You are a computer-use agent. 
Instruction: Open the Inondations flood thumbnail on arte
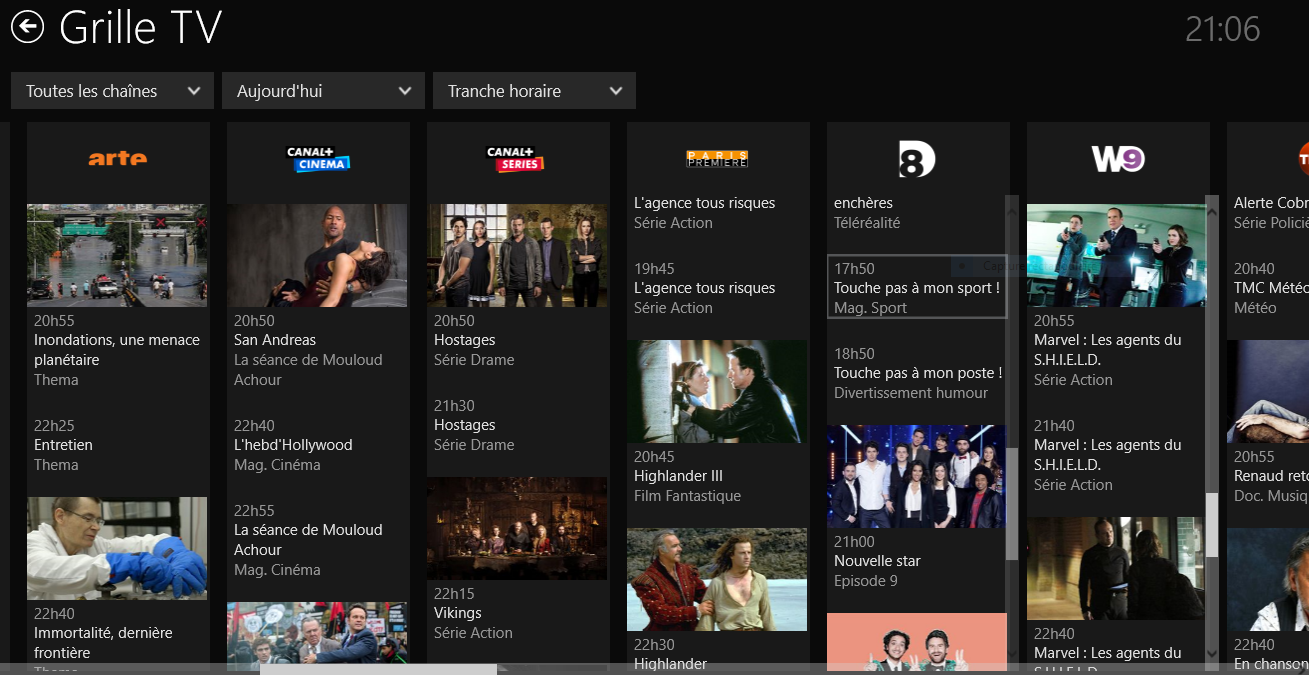pyautogui.click(x=117, y=255)
